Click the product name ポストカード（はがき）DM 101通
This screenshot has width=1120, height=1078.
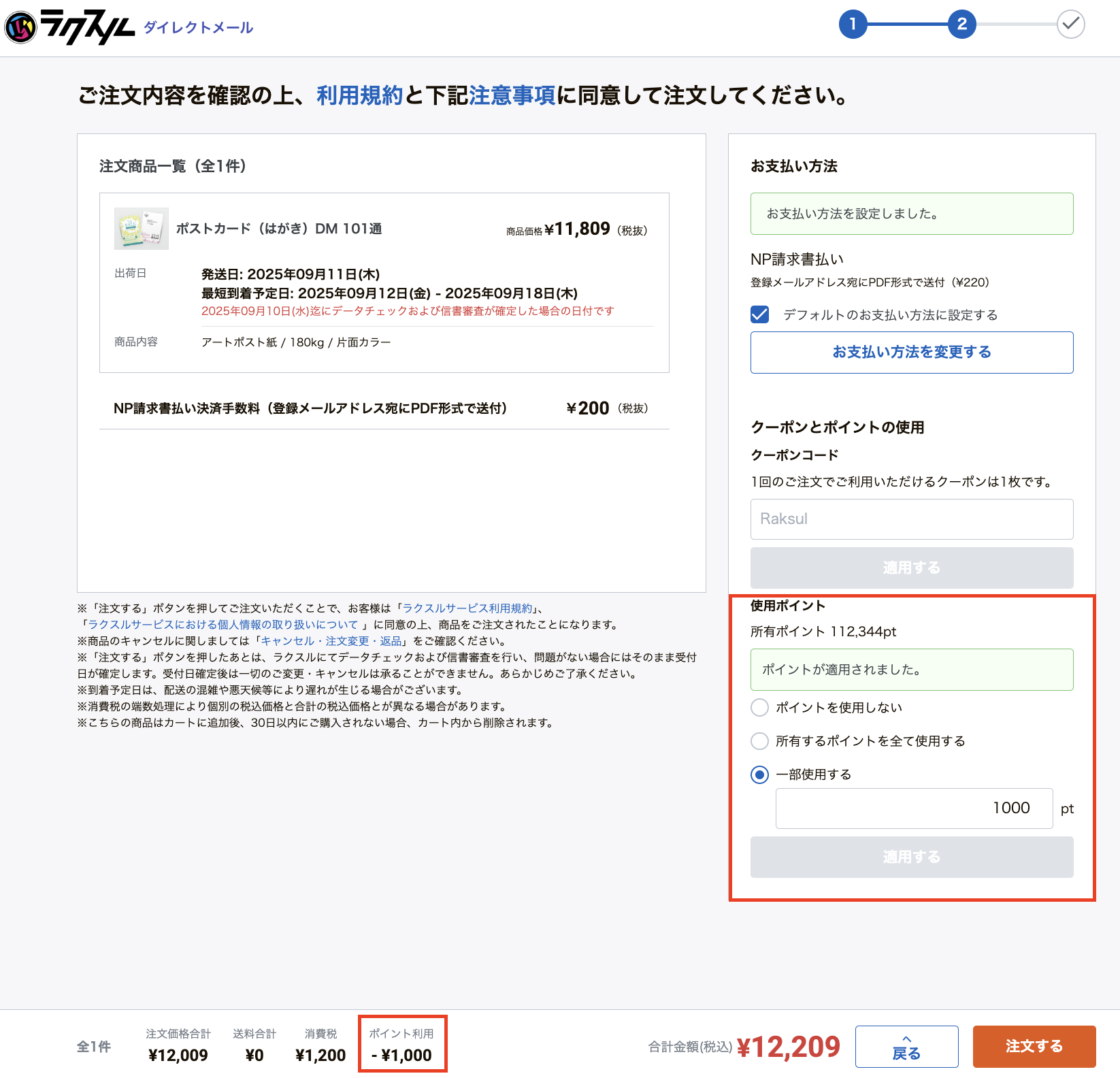pyautogui.click(x=279, y=229)
